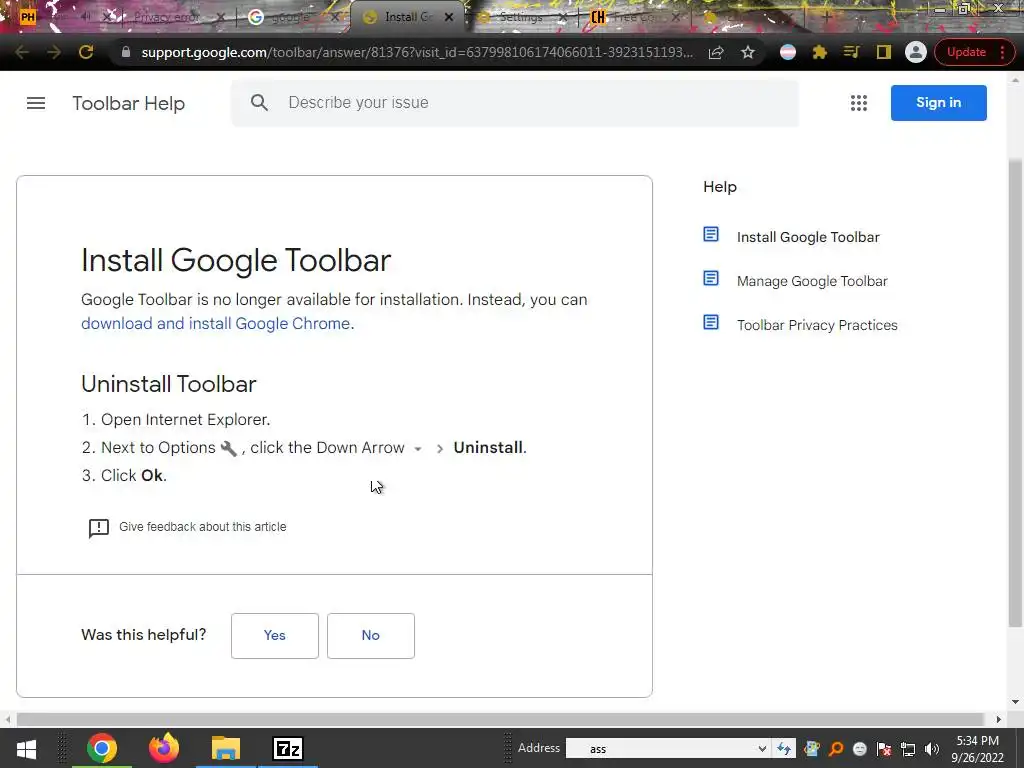Click Give feedback about this article

pos(202,527)
